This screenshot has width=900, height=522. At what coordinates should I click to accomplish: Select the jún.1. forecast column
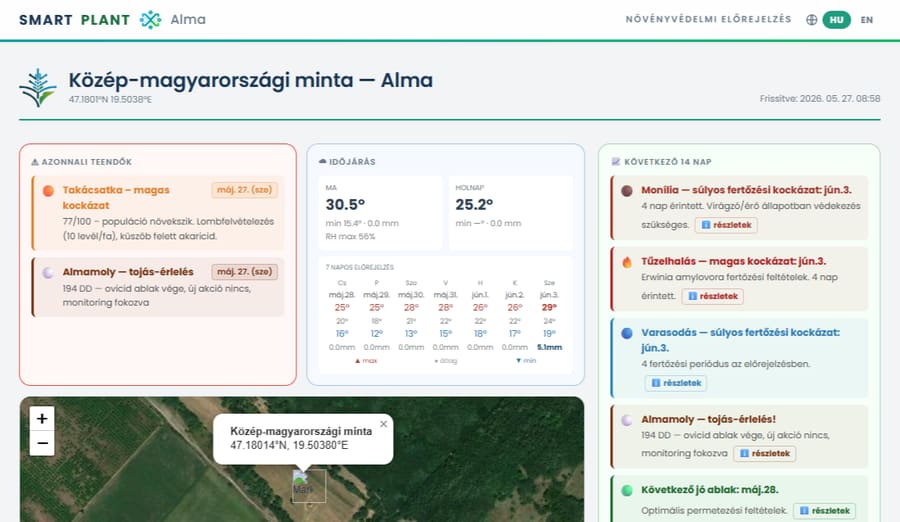click(480, 315)
